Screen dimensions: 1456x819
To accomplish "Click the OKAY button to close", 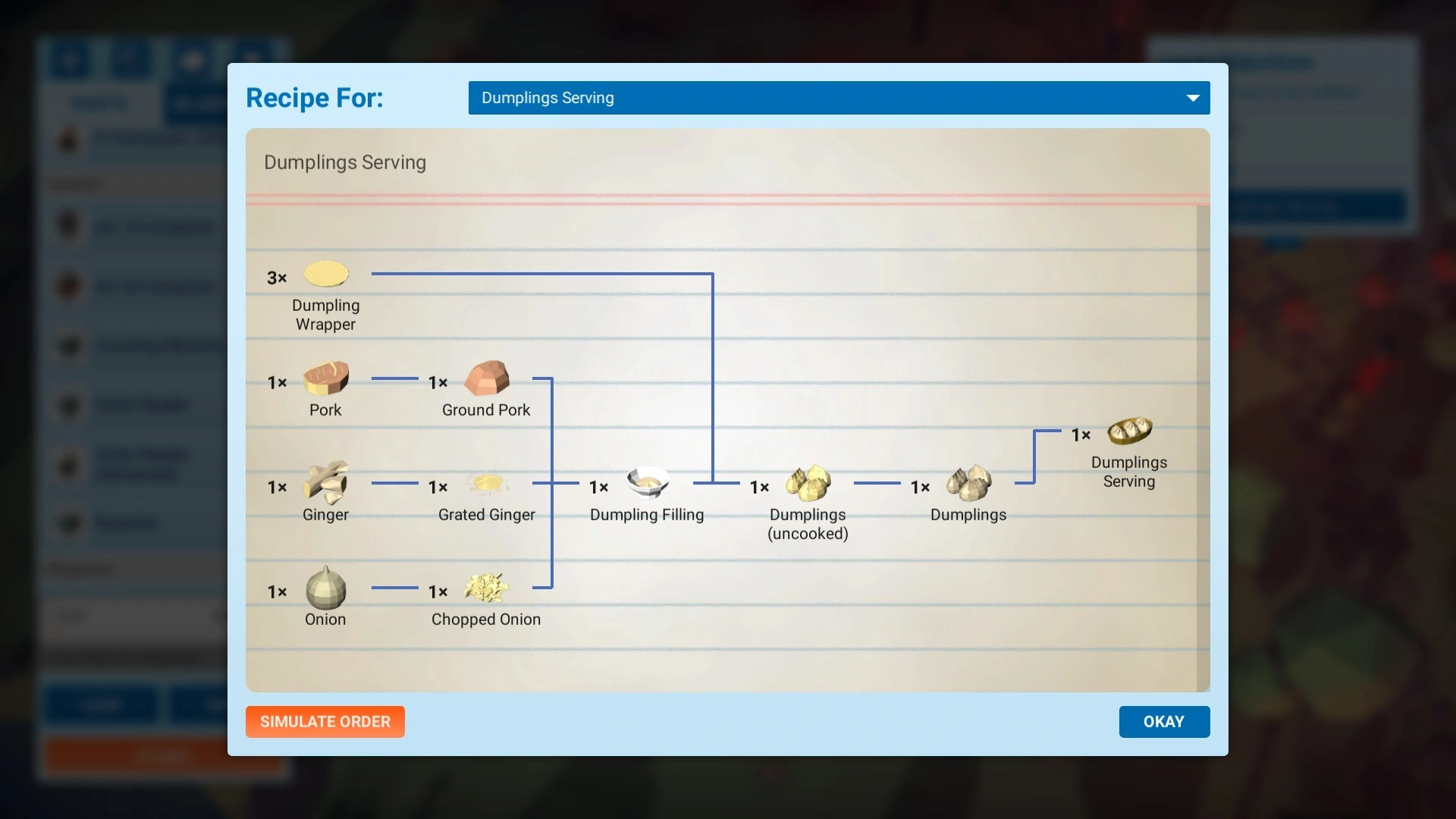I will pos(1163,721).
